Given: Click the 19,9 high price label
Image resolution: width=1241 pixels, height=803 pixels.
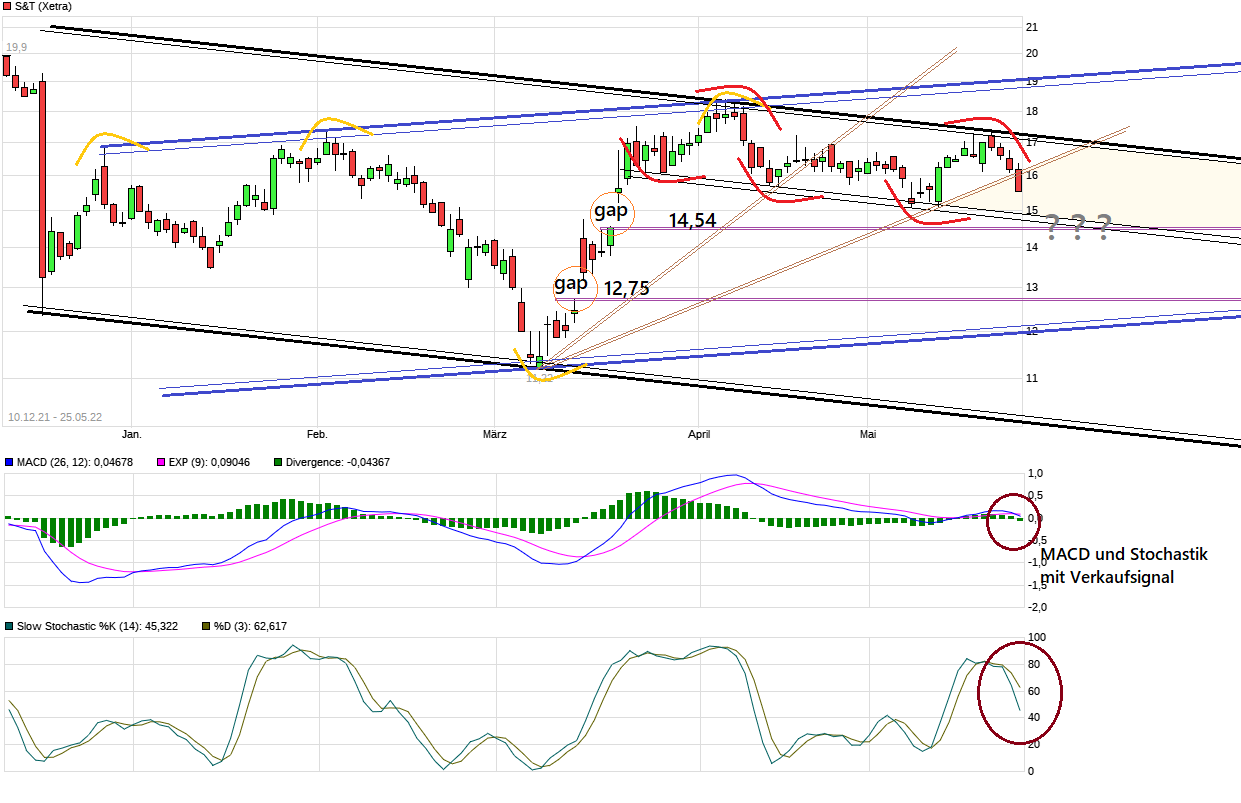Looking at the screenshot, I should (x=15, y=45).
